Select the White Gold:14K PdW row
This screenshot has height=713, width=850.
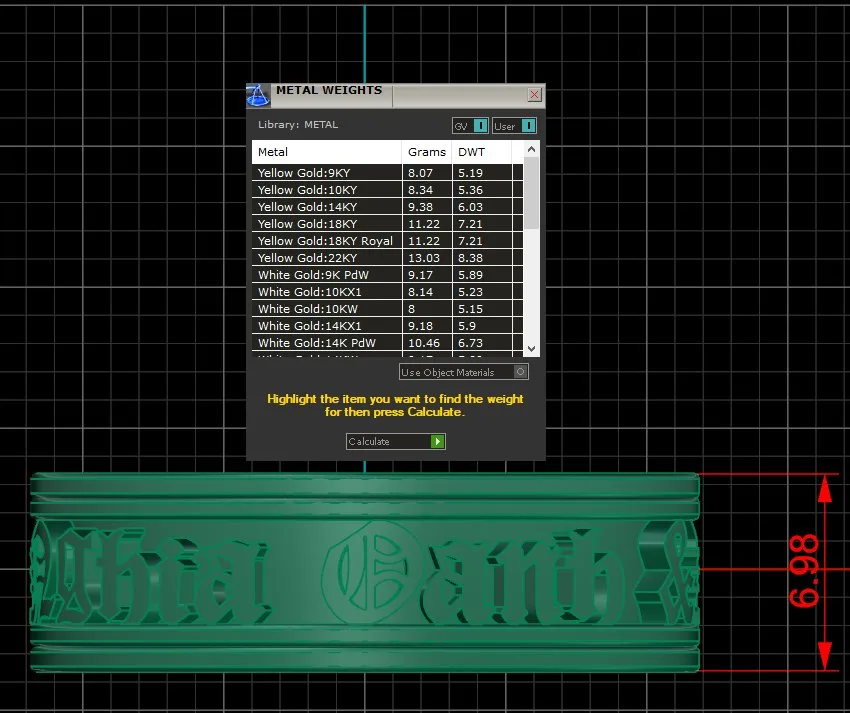pos(387,343)
